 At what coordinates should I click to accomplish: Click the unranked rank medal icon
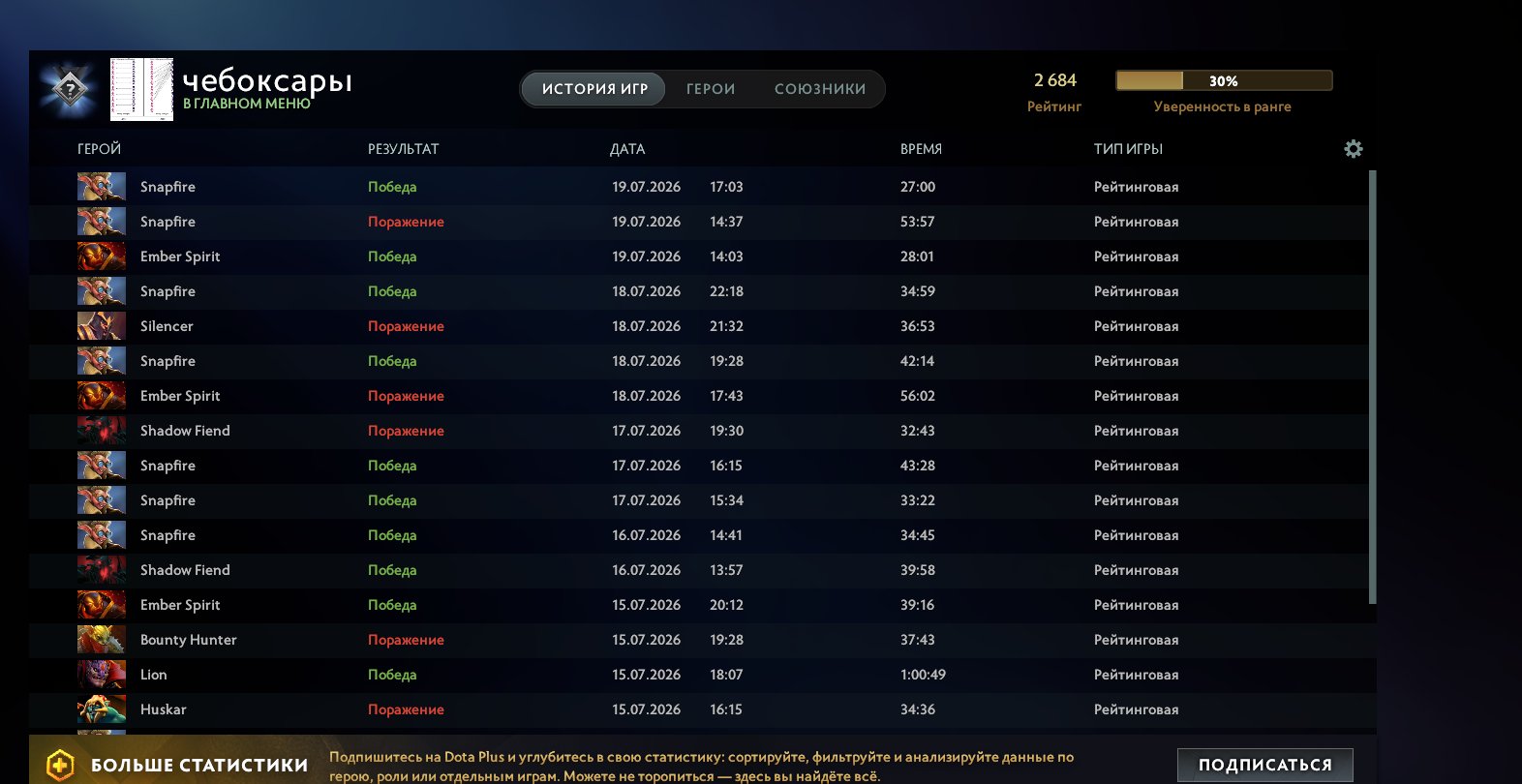click(x=70, y=90)
